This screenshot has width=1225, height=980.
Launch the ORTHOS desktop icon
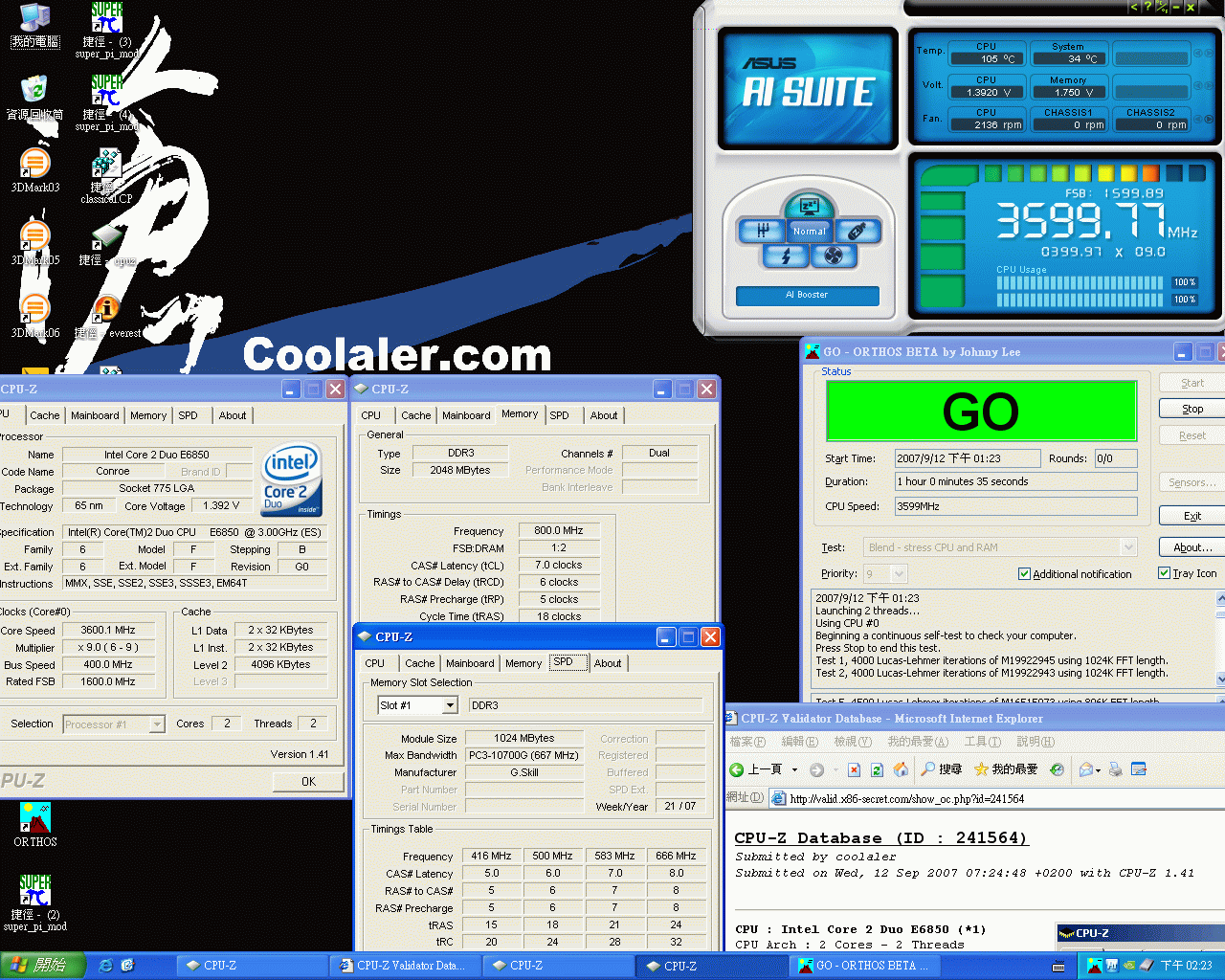[x=35, y=825]
